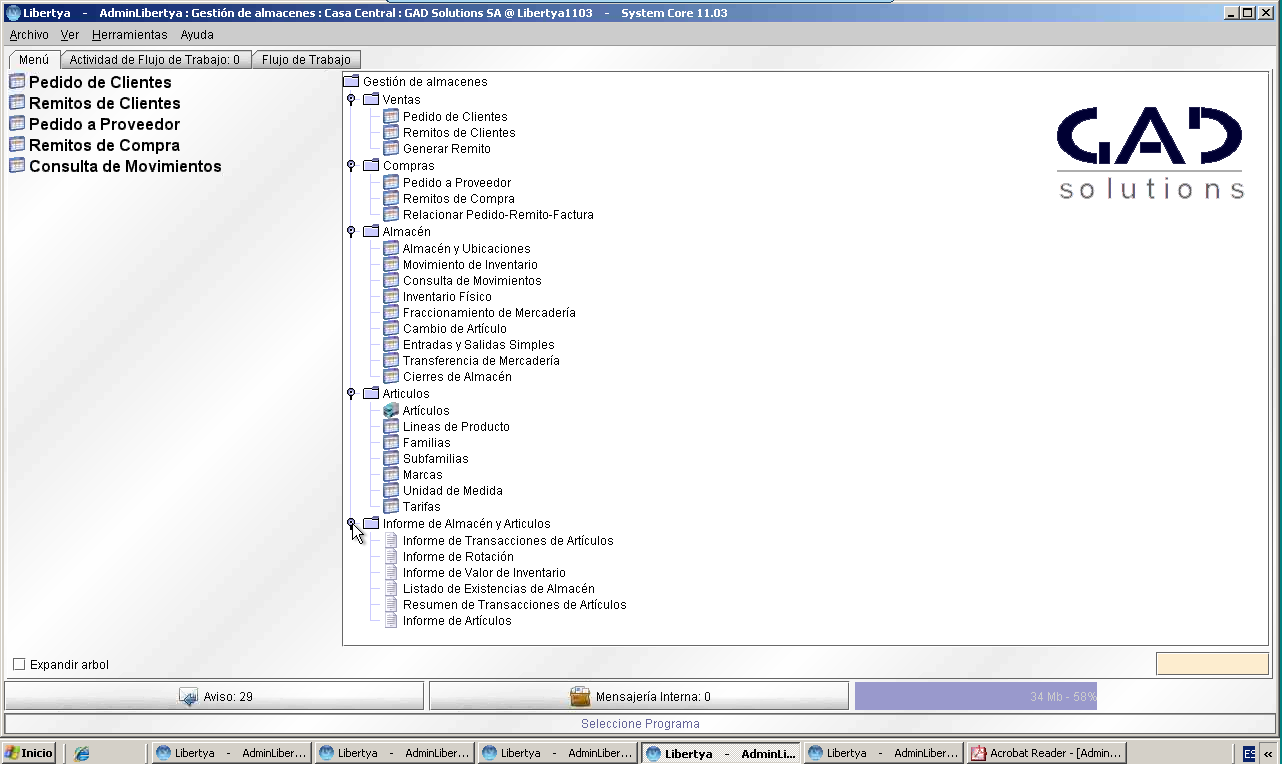Click the icon beside Unidad de Medida
The image size is (1282, 764).
click(x=391, y=491)
